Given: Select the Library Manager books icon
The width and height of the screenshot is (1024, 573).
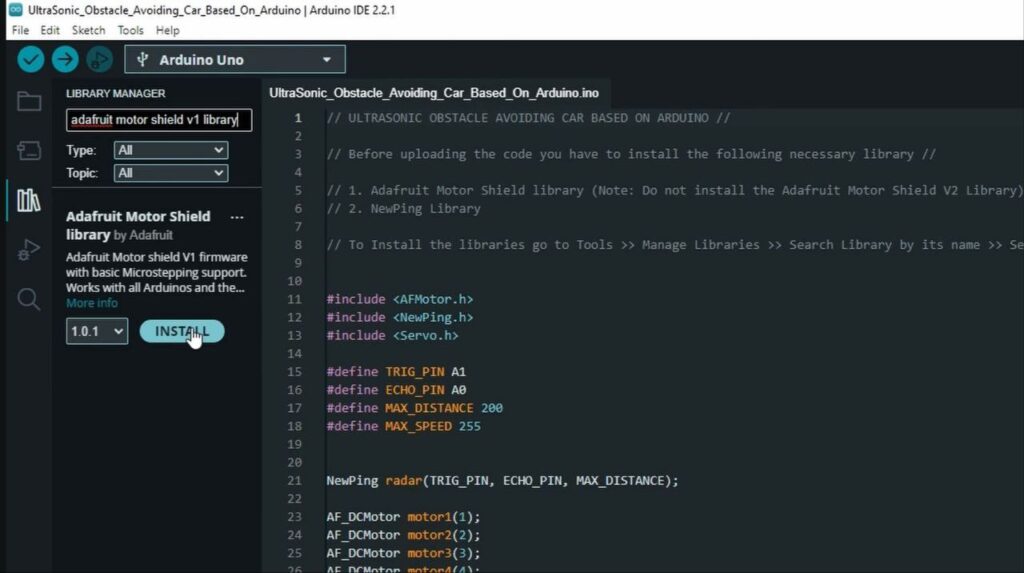Looking at the screenshot, I should click(29, 200).
